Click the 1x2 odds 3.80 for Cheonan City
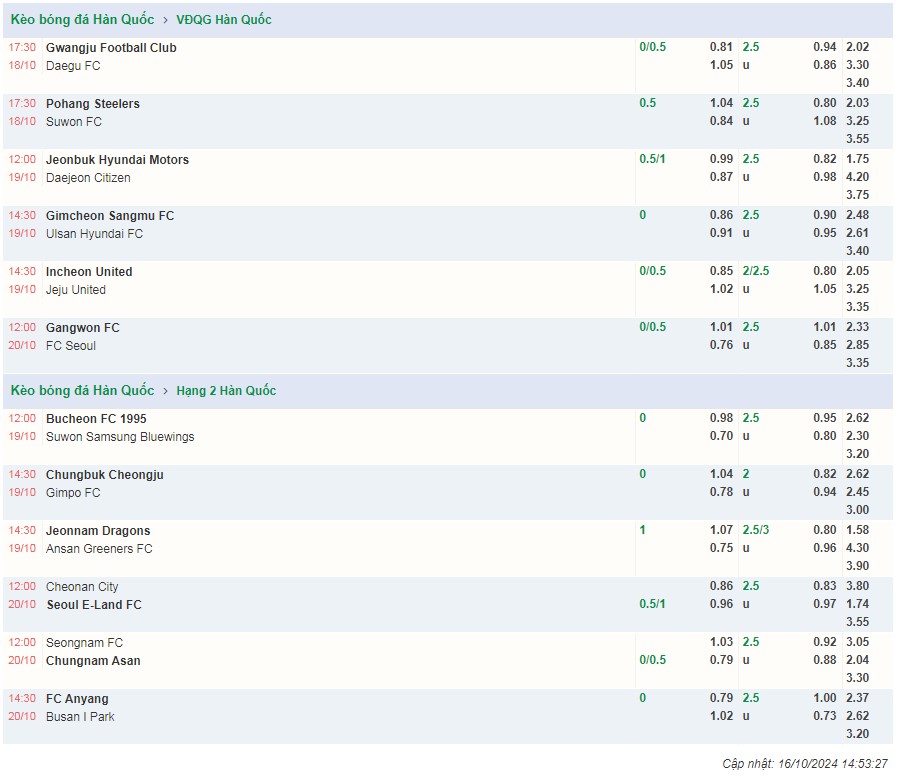The width and height of the screenshot is (898, 777). pos(857,586)
